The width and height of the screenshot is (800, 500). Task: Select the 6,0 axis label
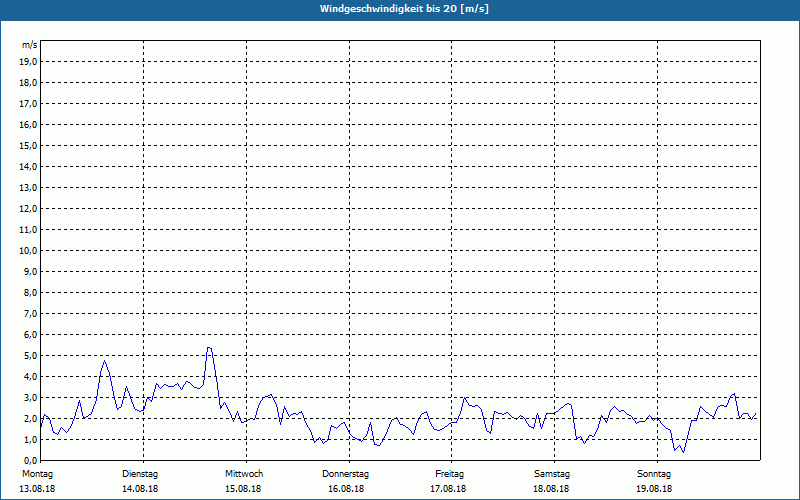point(29,335)
